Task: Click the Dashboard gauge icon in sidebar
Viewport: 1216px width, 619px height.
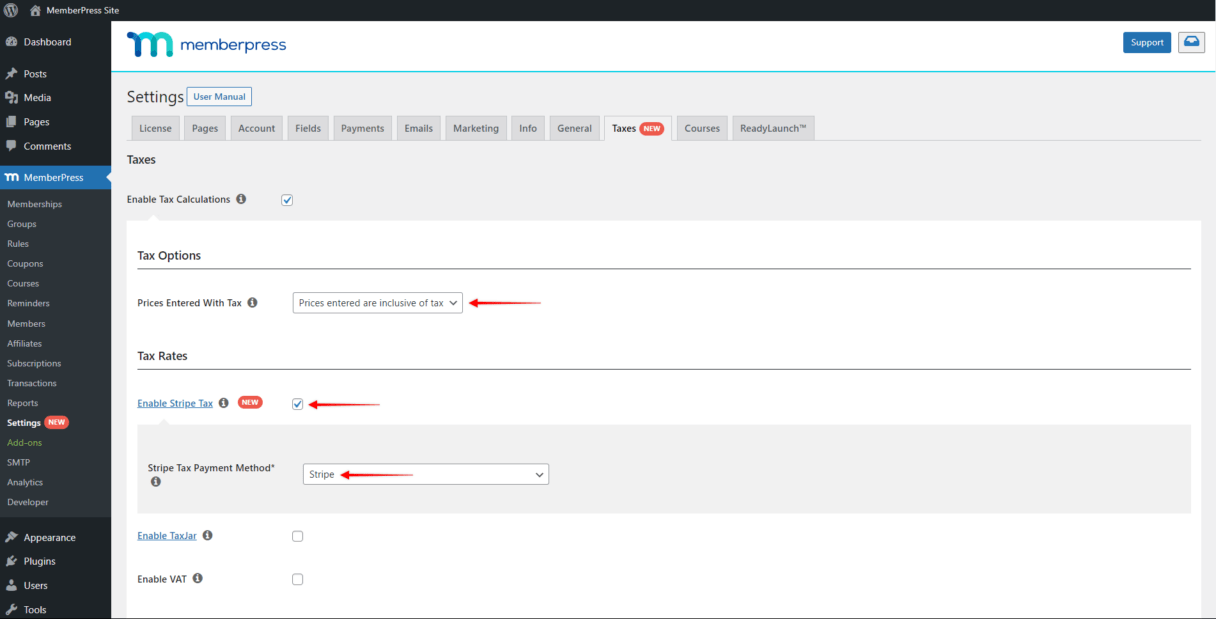Action: click(11, 42)
